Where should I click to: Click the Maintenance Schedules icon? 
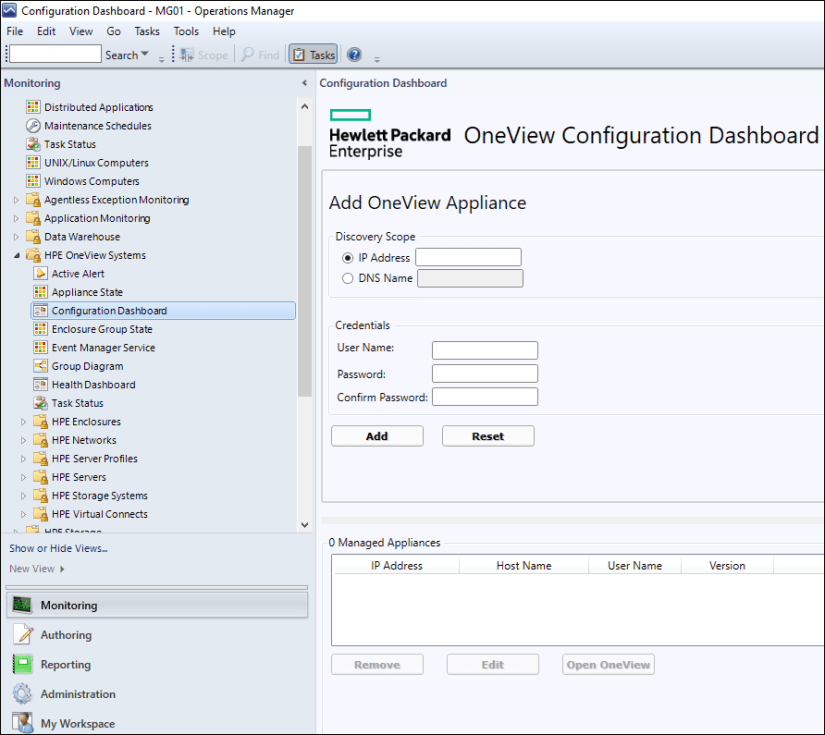[33, 126]
